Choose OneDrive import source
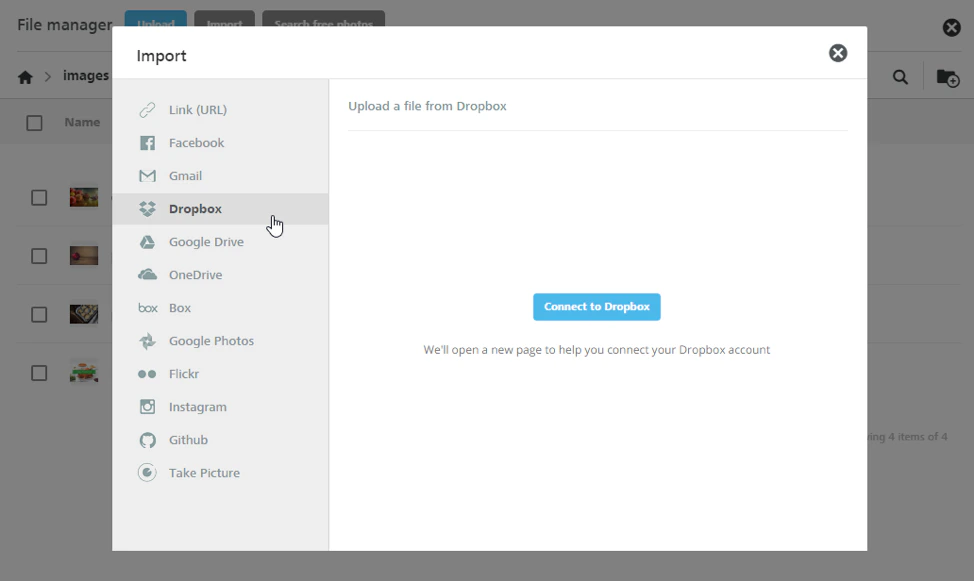The width and height of the screenshot is (974, 581). point(220,275)
